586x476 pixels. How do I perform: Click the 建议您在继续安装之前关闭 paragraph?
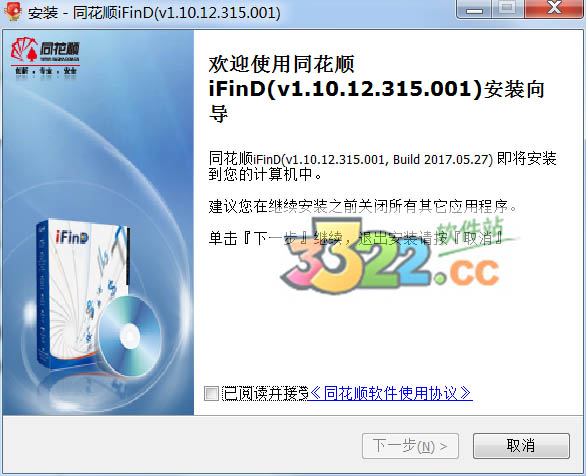363,206
